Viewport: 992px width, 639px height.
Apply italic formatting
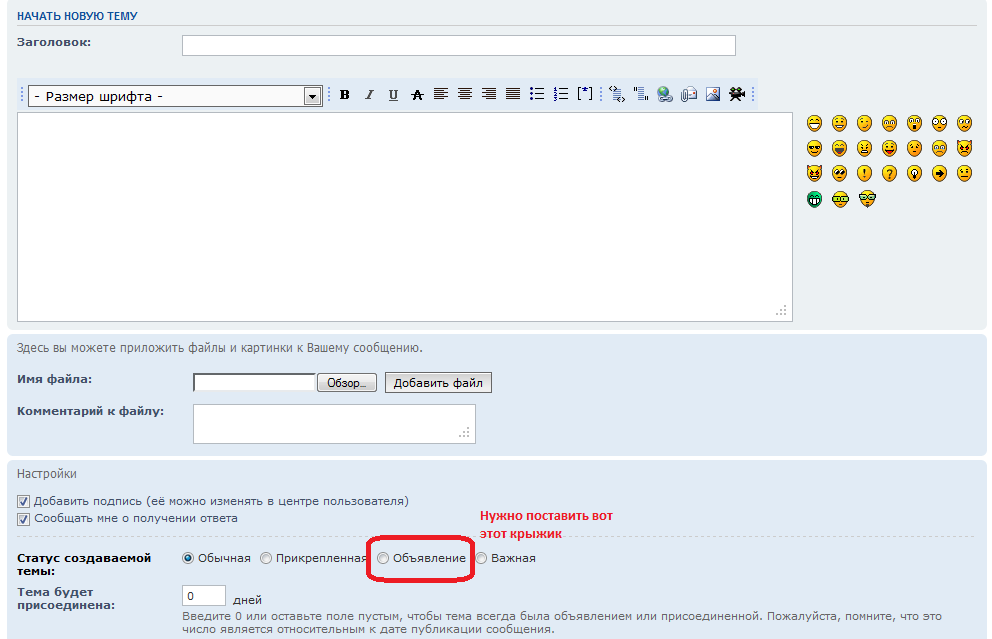369,95
